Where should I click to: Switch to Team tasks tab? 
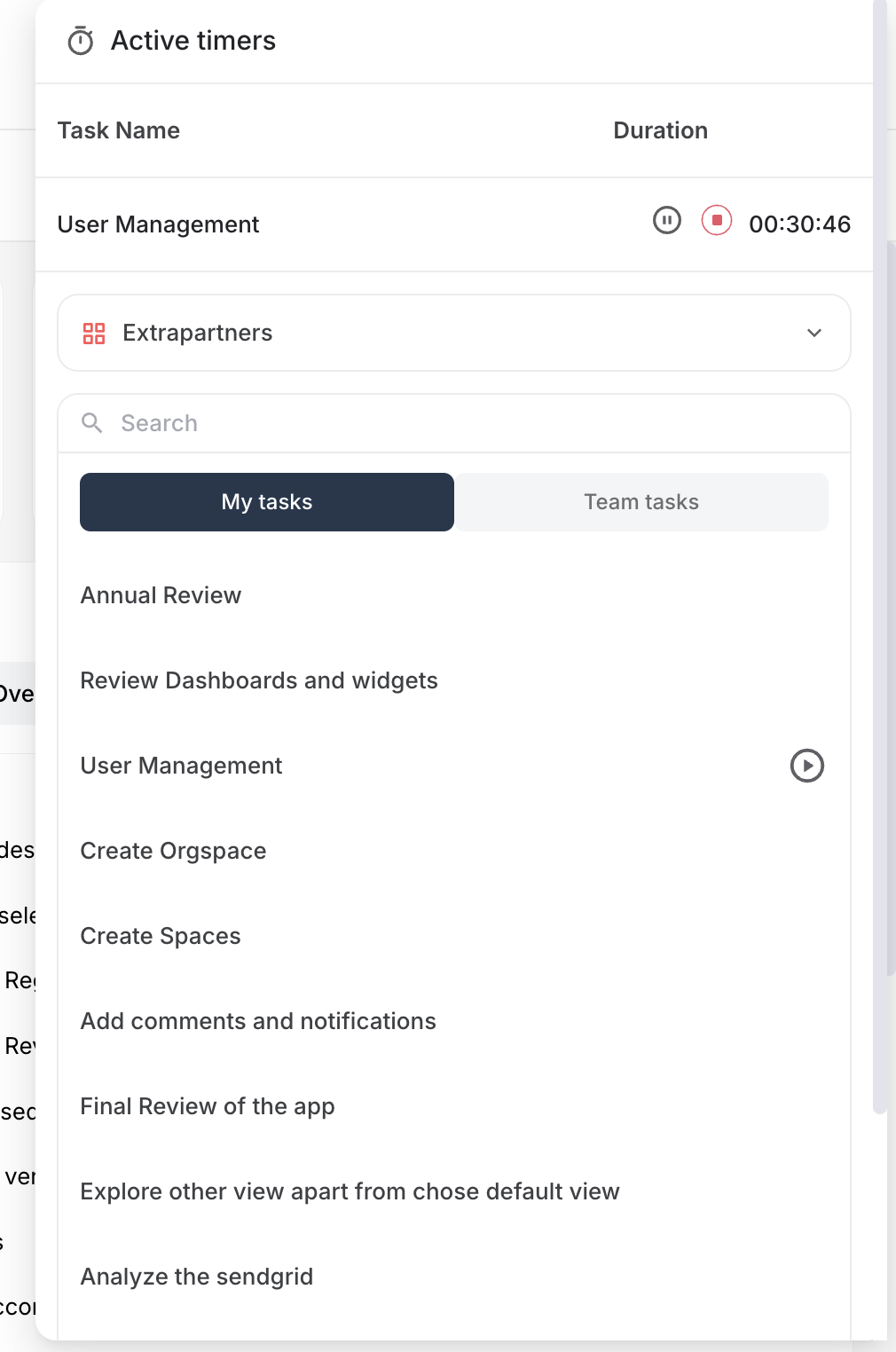coord(641,502)
